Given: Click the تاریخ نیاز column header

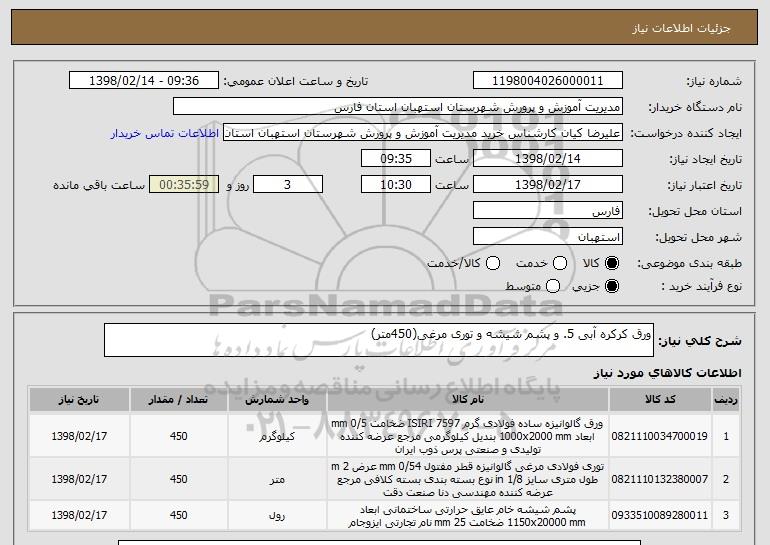Looking at the screenshot, I should pos(79,400).
